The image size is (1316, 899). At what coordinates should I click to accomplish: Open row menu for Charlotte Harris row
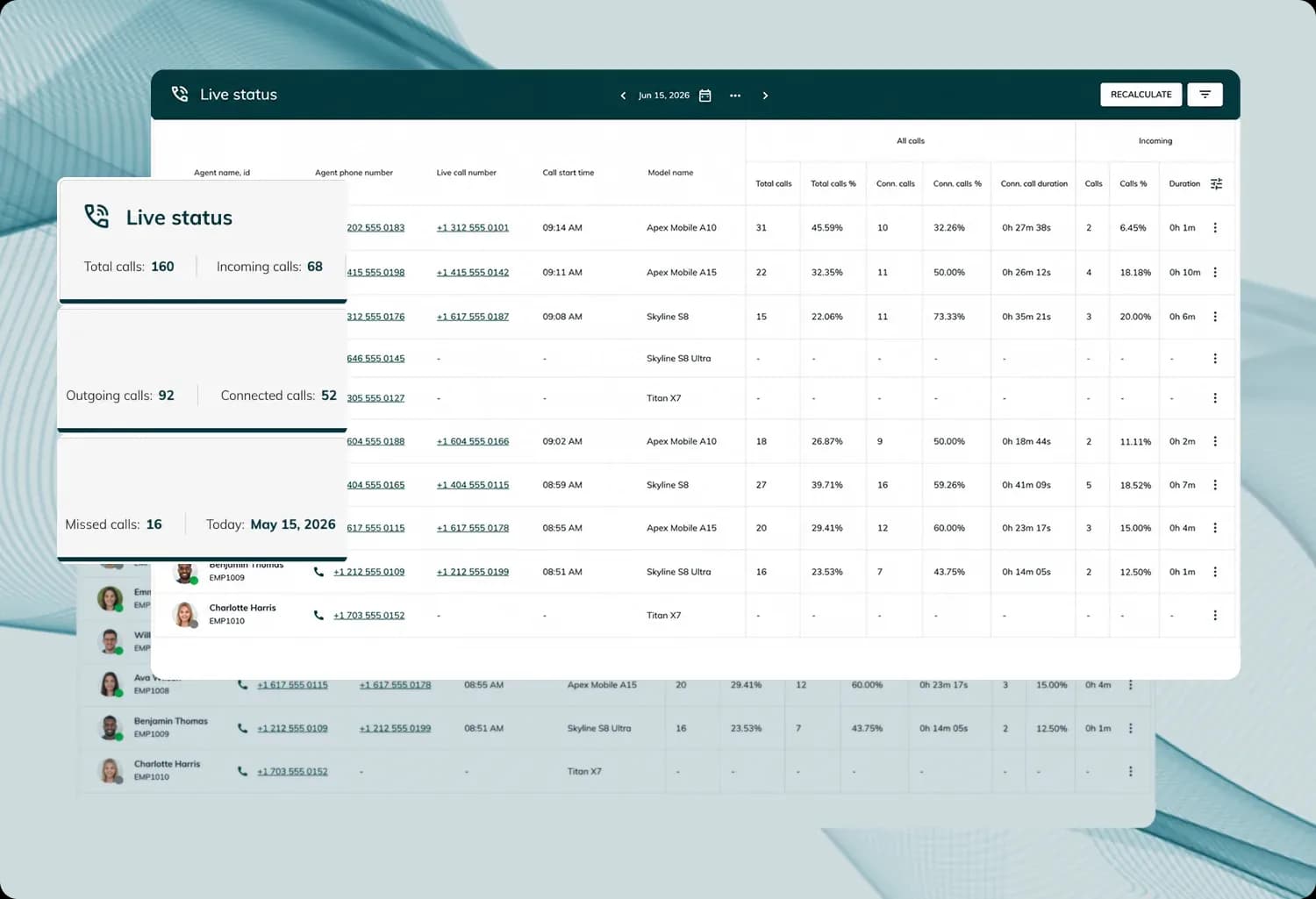(x=1215, y=616)
